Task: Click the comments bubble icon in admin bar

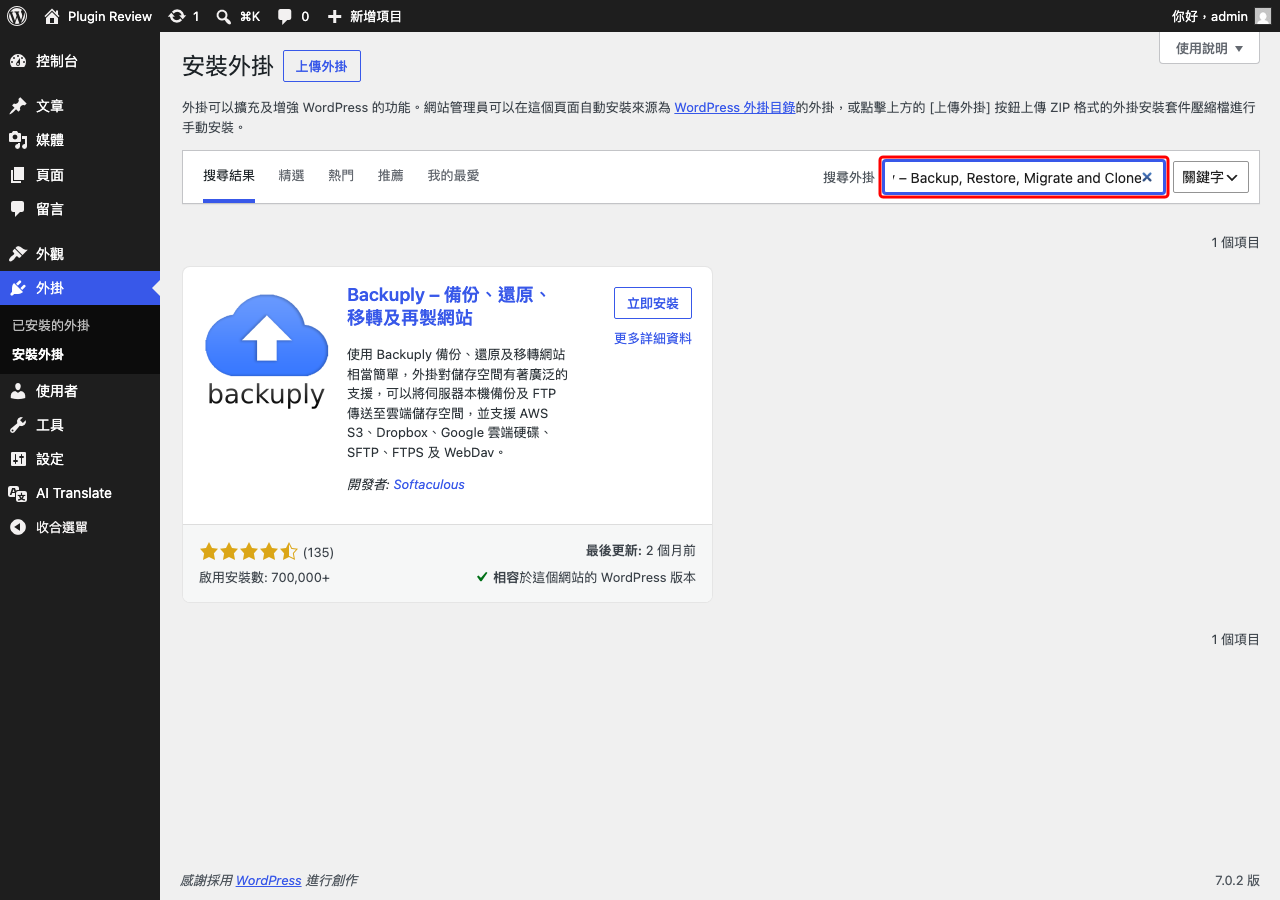Action: [x=285, y=16]
